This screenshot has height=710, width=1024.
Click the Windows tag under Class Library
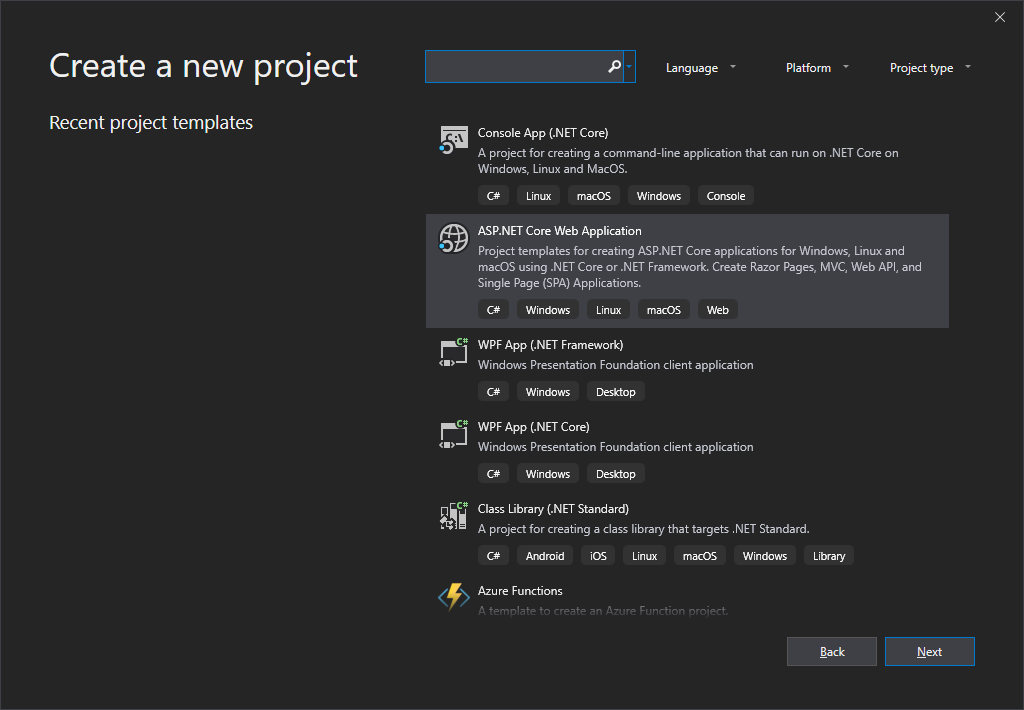765,556
